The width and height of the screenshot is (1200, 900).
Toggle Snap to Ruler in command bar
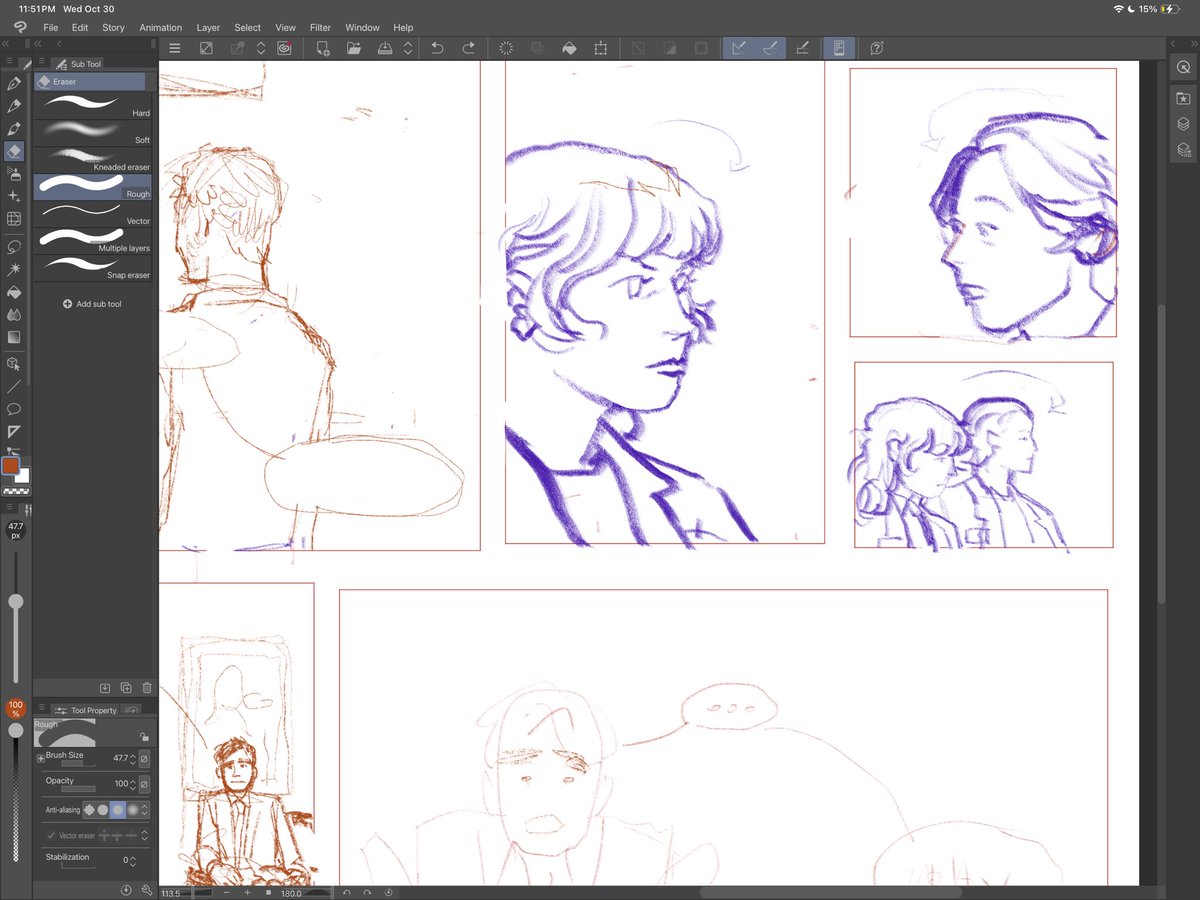[739, 48]
